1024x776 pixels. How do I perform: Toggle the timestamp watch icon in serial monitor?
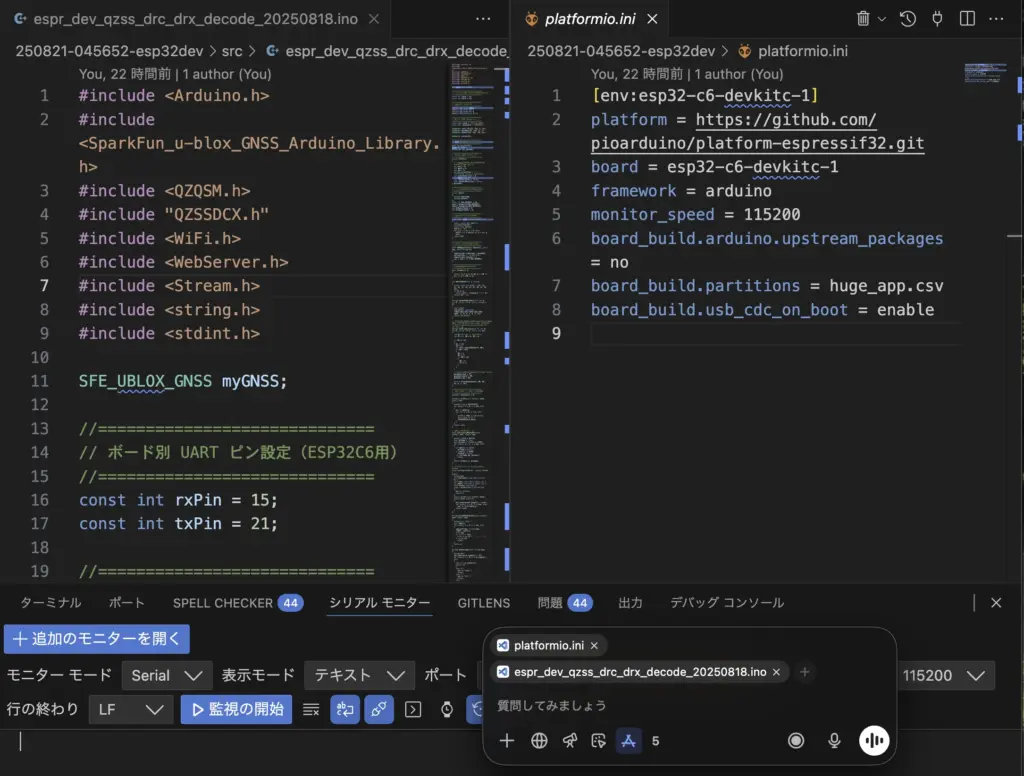click(x=447, y=709)
